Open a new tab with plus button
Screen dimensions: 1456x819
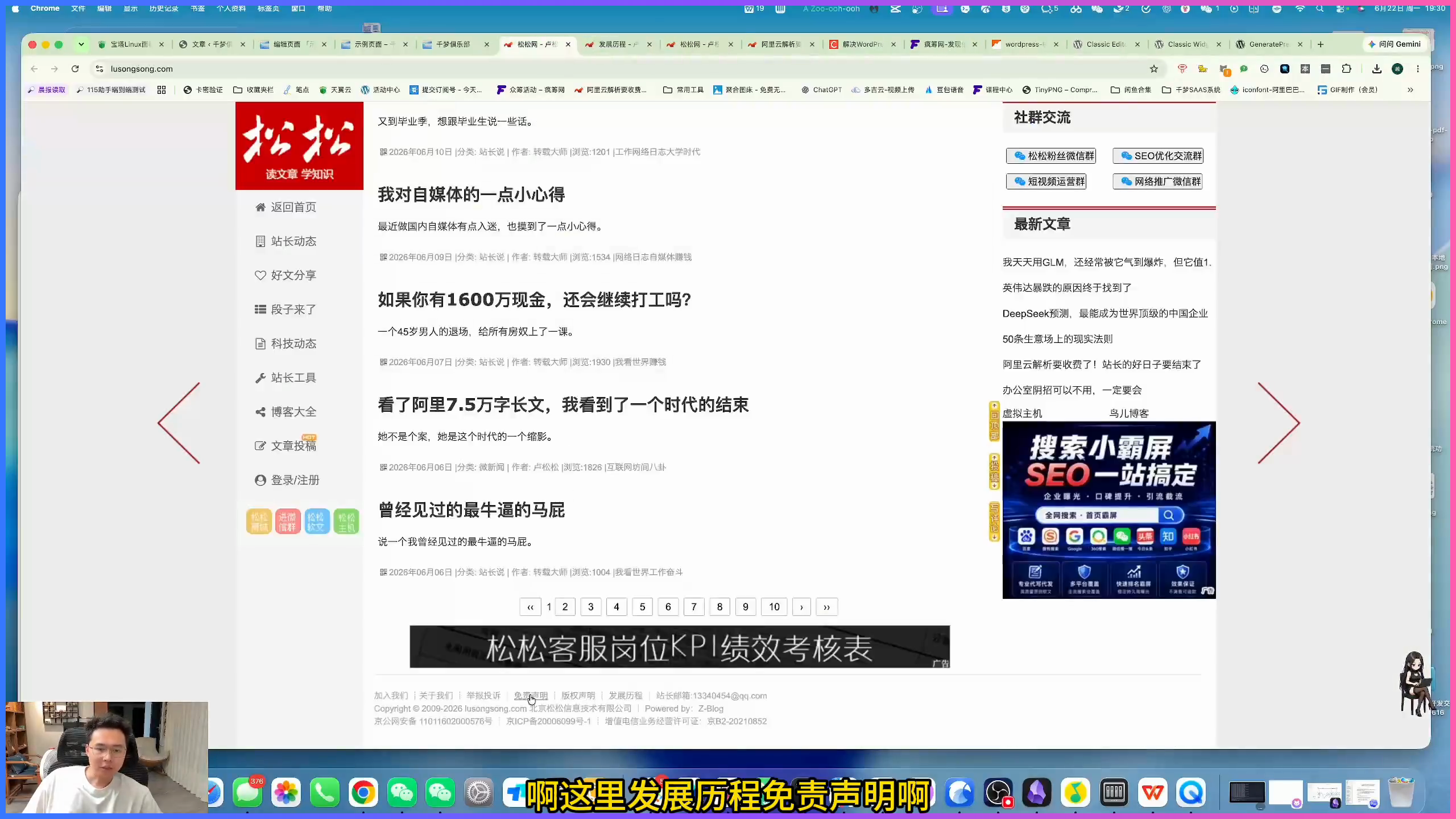[x=1321, y=44]
